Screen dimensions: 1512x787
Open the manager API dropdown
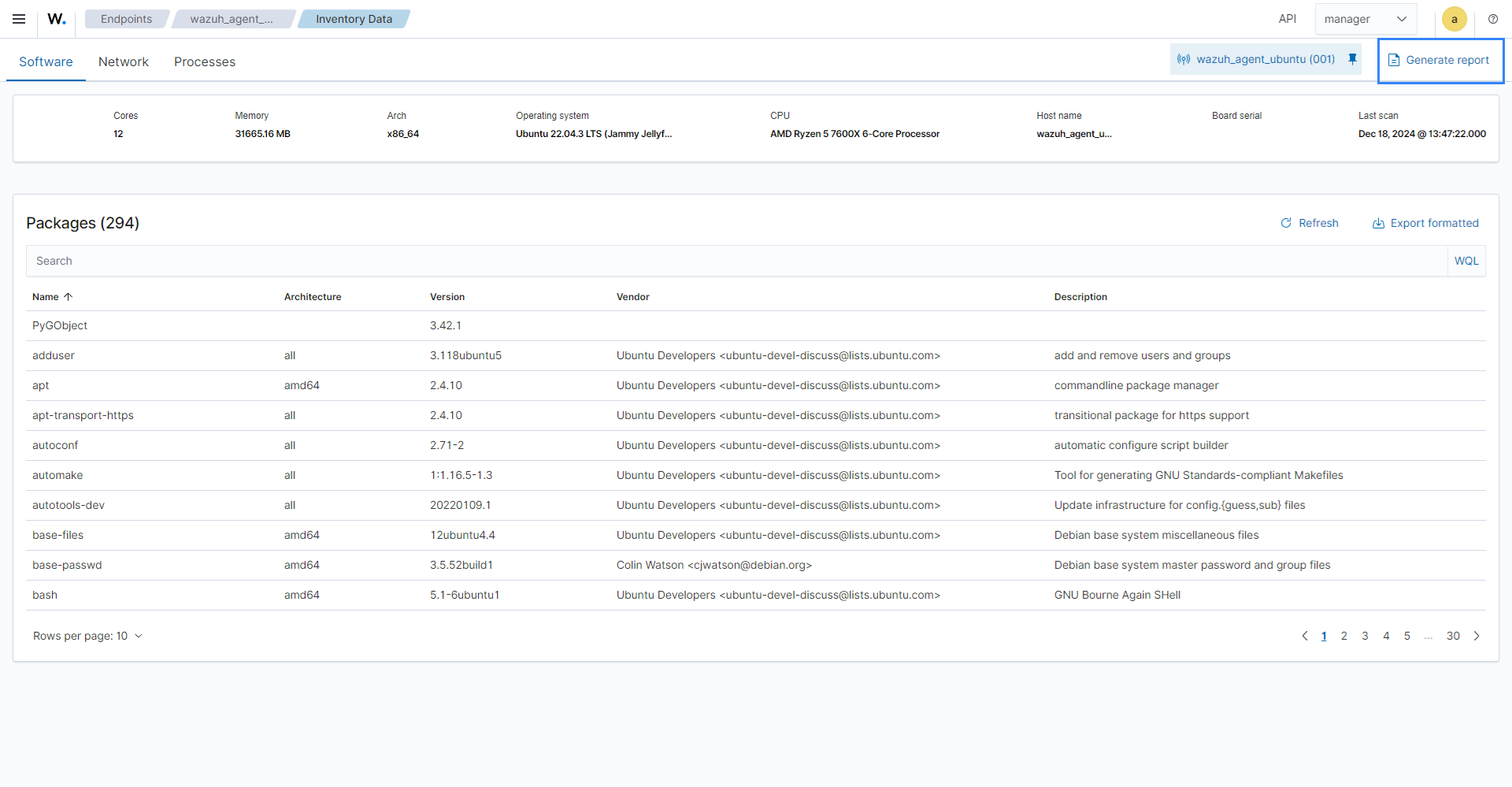pyautogui.click(x=1366, y=19)
